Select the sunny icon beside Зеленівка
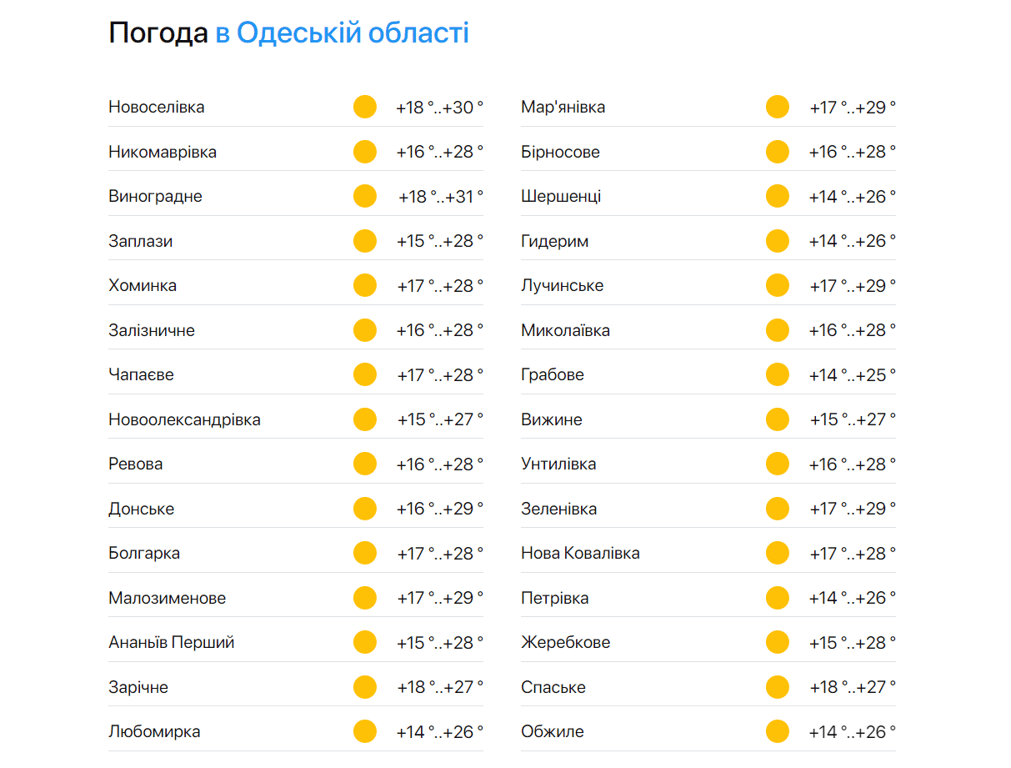1011x768 pixels. 777,508
